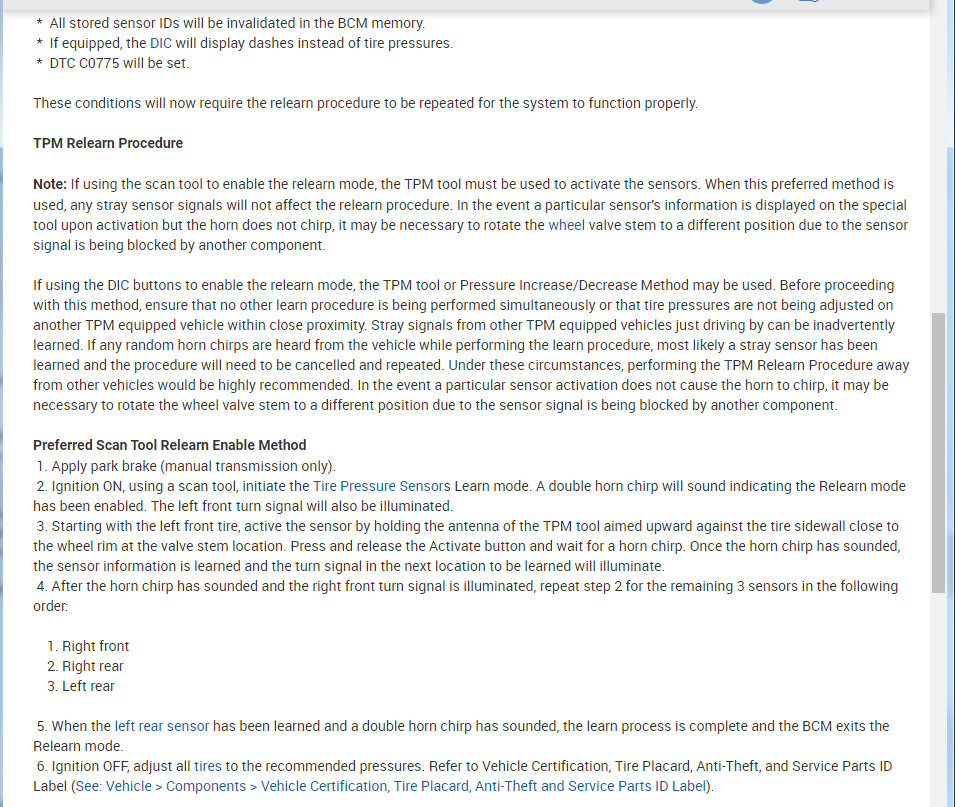Click scrollbar track below the thumb
This screenshot has height=807, width=955.
938,700
